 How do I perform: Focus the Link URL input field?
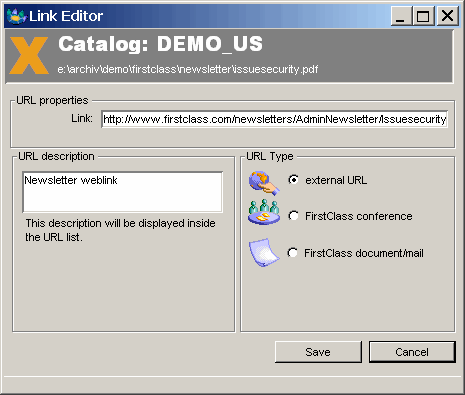pos(274,119)
